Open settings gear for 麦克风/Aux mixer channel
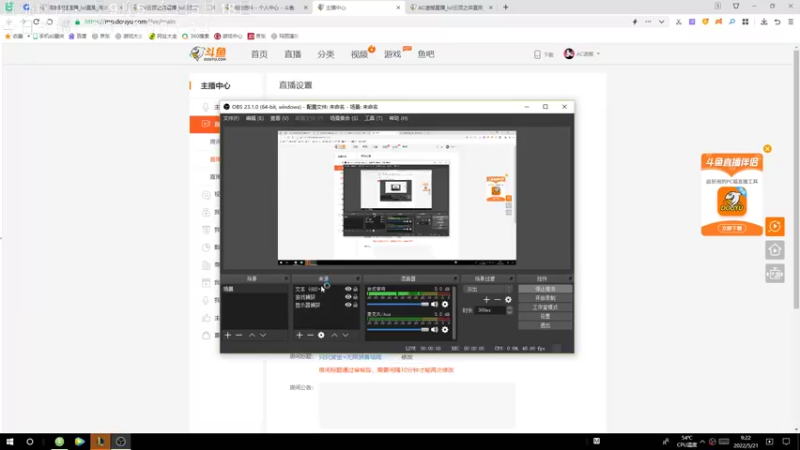800x450 pixels. (x=445, y=330)
